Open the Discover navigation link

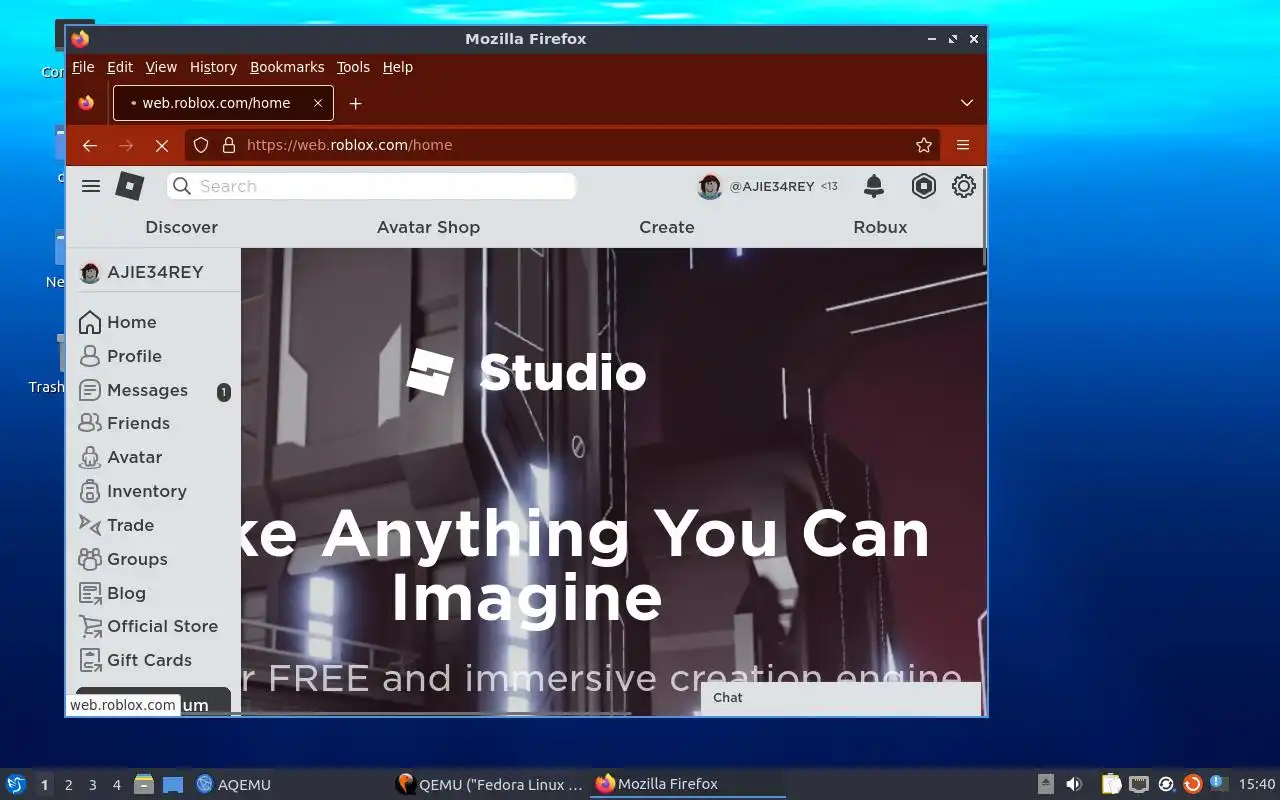pos(181,227)
